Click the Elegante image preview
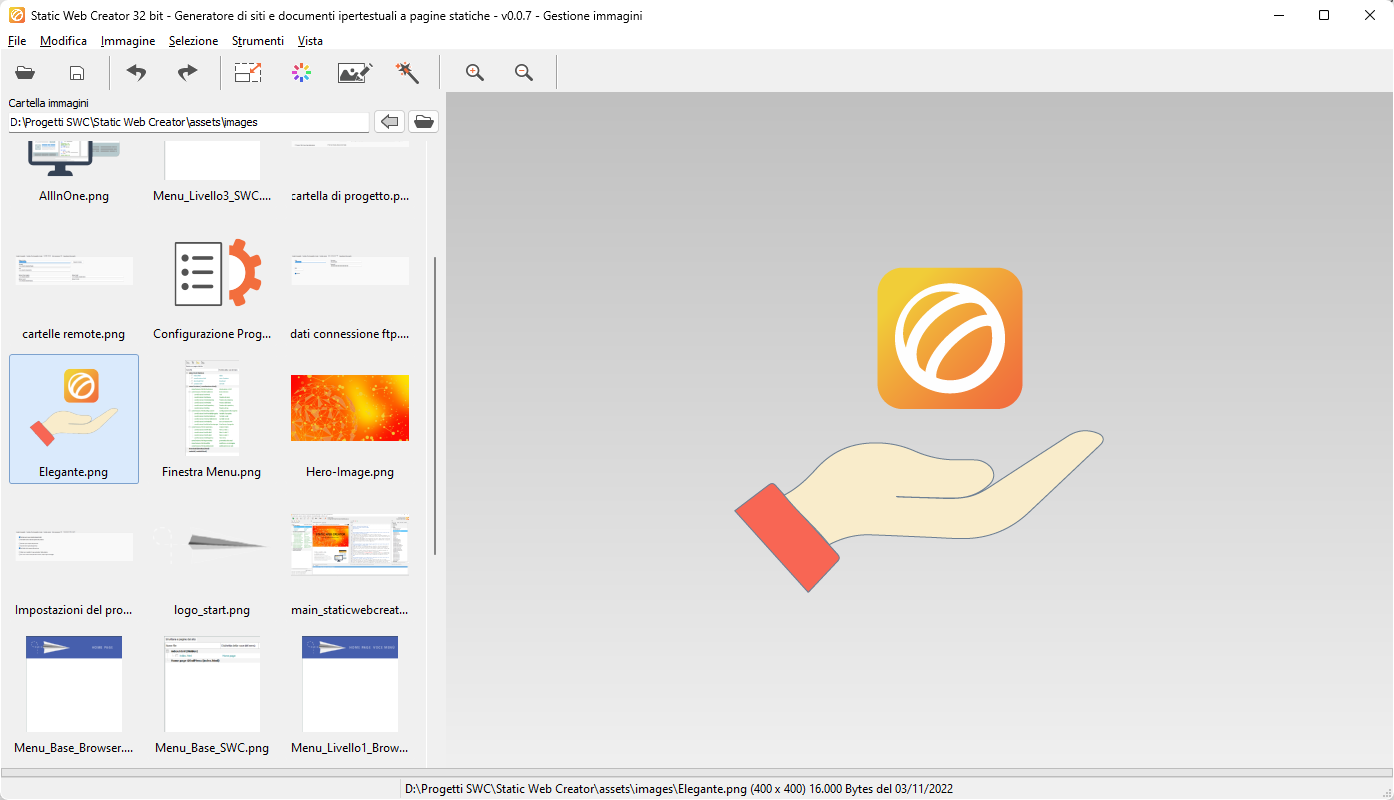The image size is (1394, 800). 919,430
